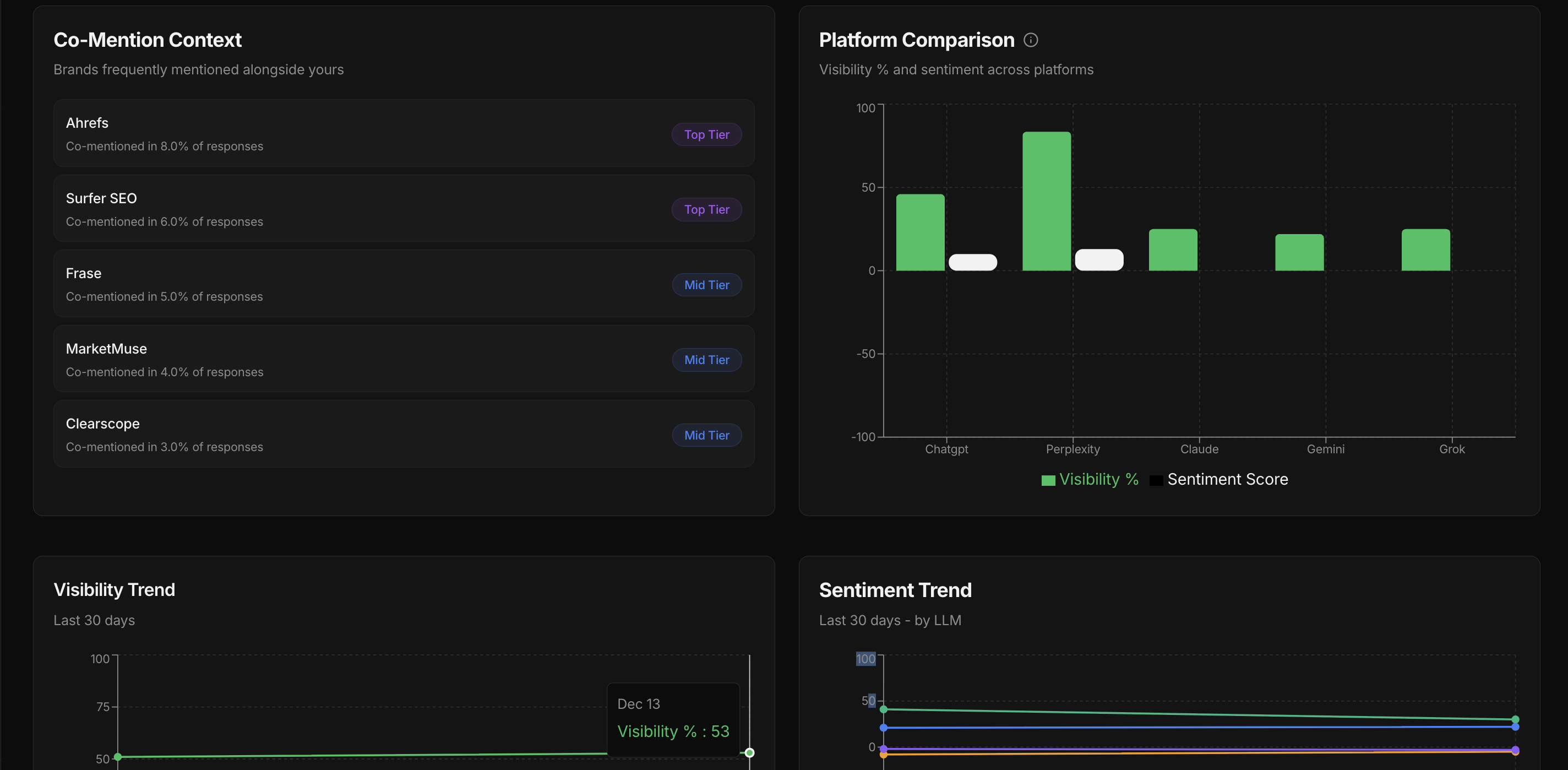This screenshot has height=770, width=1568.
Task: Select the Clearscope co-mention row
Action: point(365,435)
